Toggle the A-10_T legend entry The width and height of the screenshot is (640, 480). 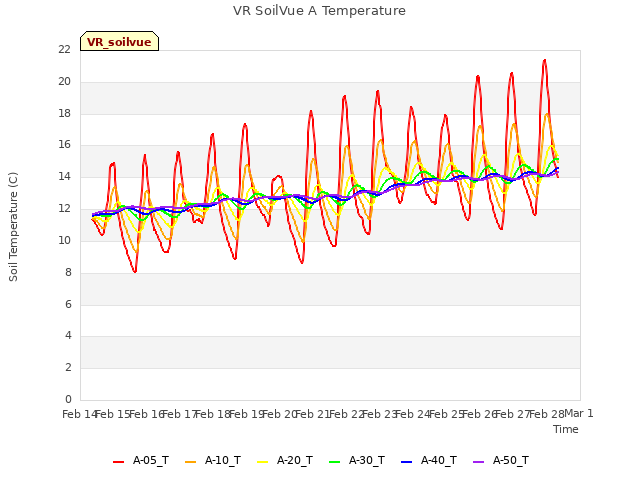click(x=213, y=461)
